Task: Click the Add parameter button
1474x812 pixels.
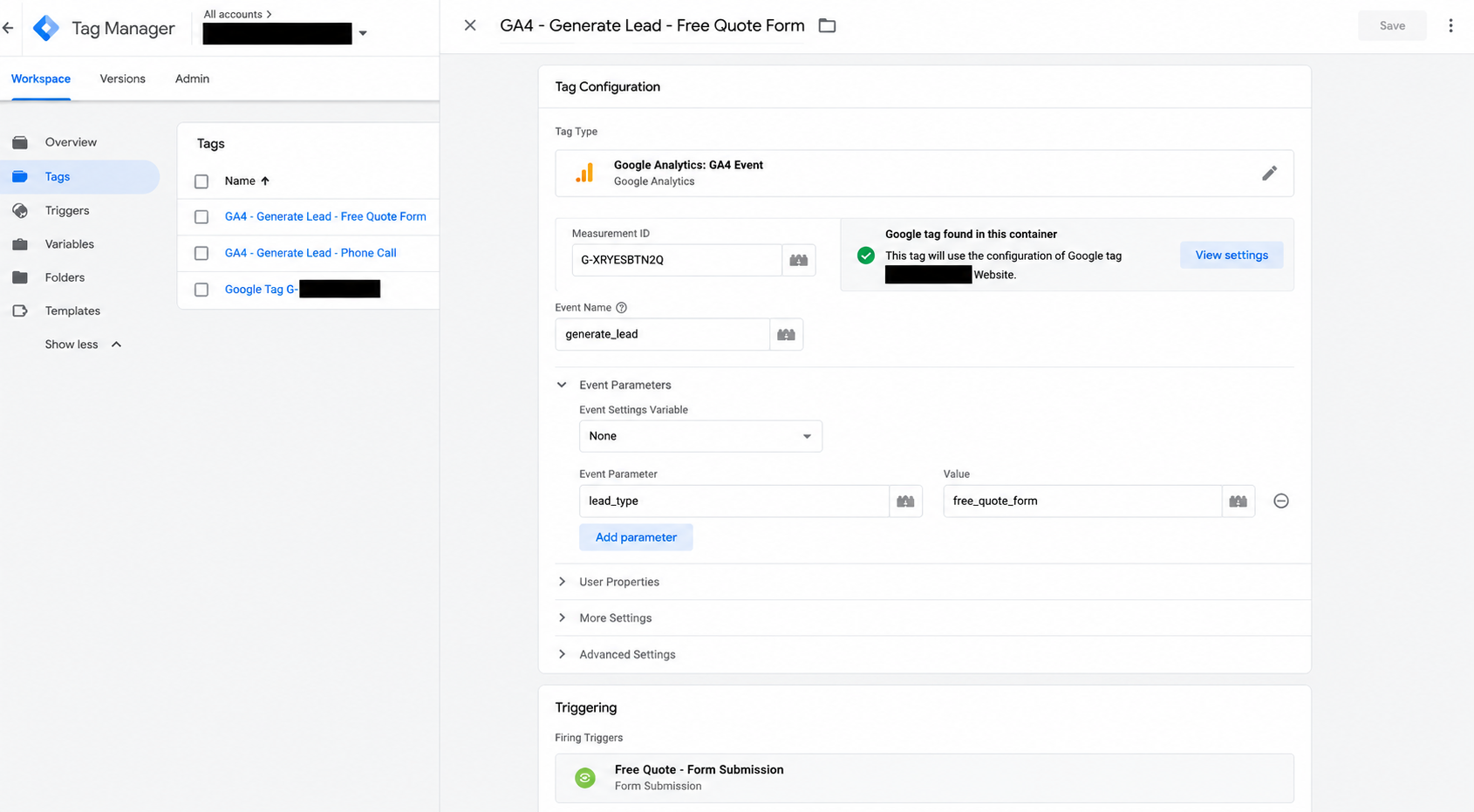Action: (x=636, y=537)
